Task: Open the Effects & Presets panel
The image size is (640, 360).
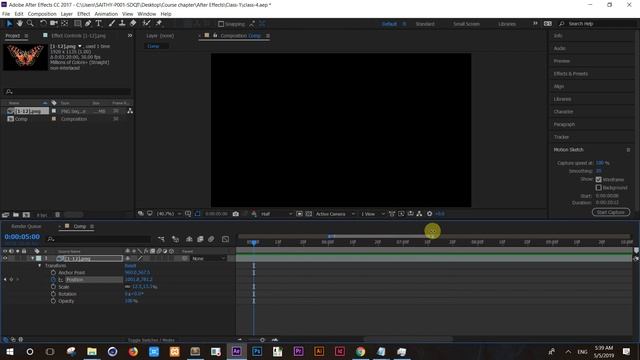Action: click(x=571, y=73)
